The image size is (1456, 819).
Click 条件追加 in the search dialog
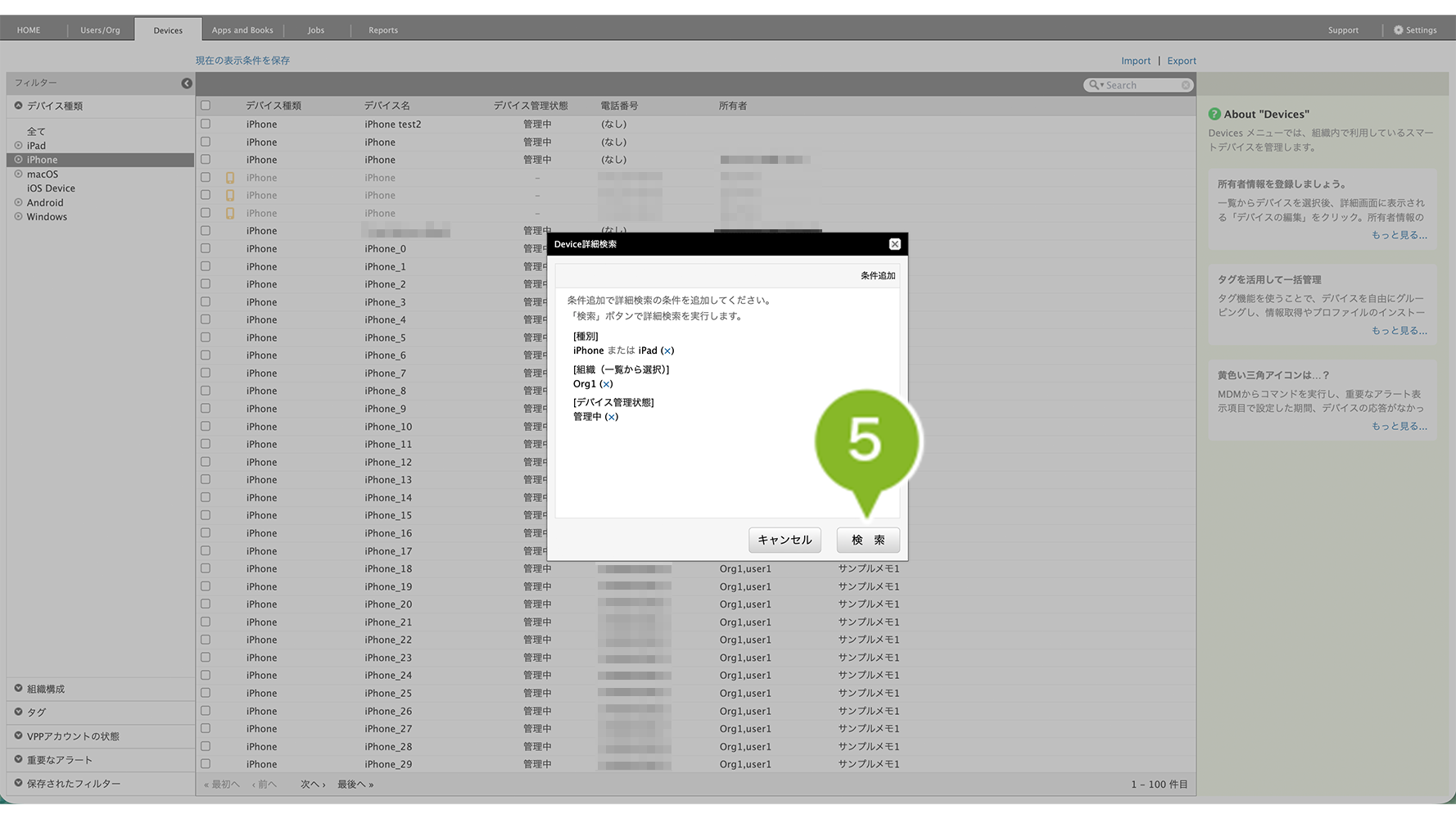(x=877, y=276)
